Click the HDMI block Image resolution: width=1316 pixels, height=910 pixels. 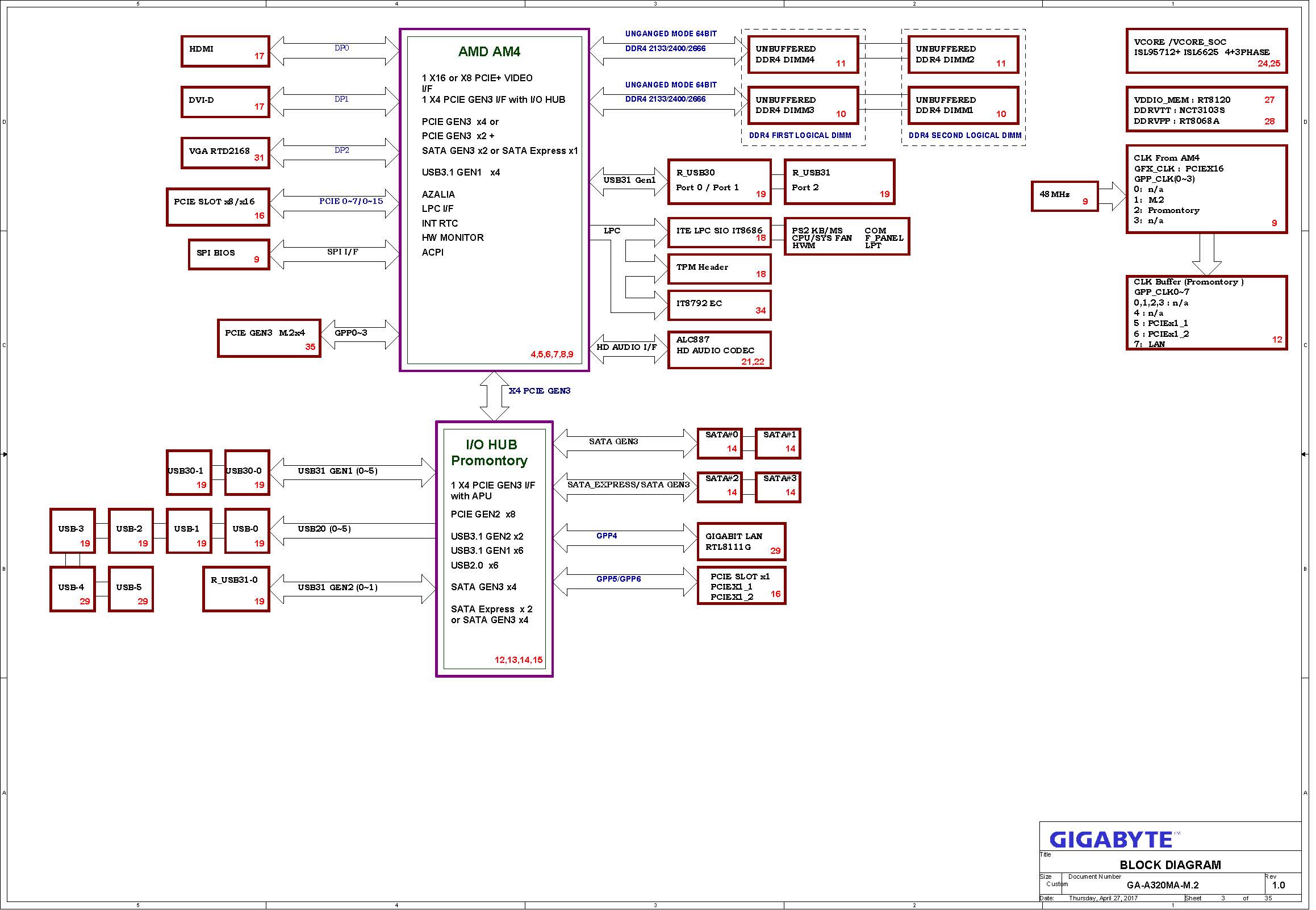(226, 52)
